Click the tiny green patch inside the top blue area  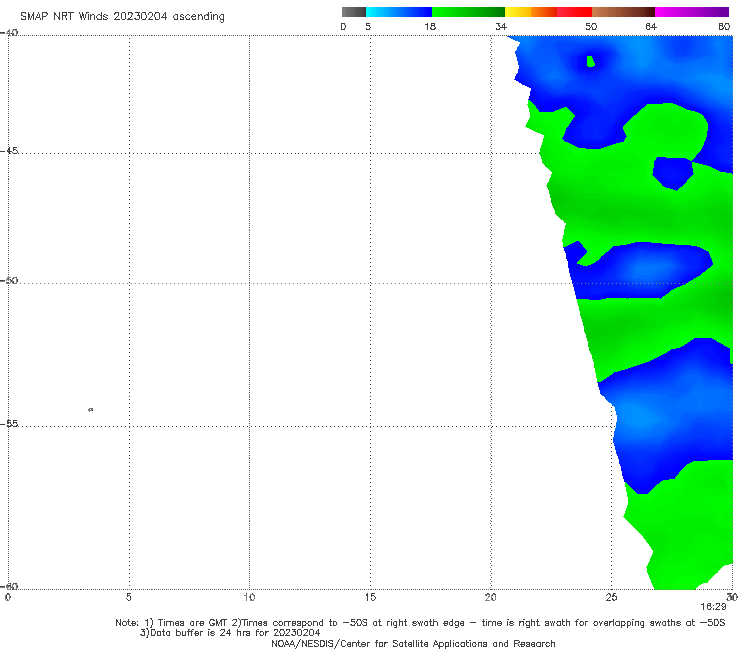click(590, 61)
